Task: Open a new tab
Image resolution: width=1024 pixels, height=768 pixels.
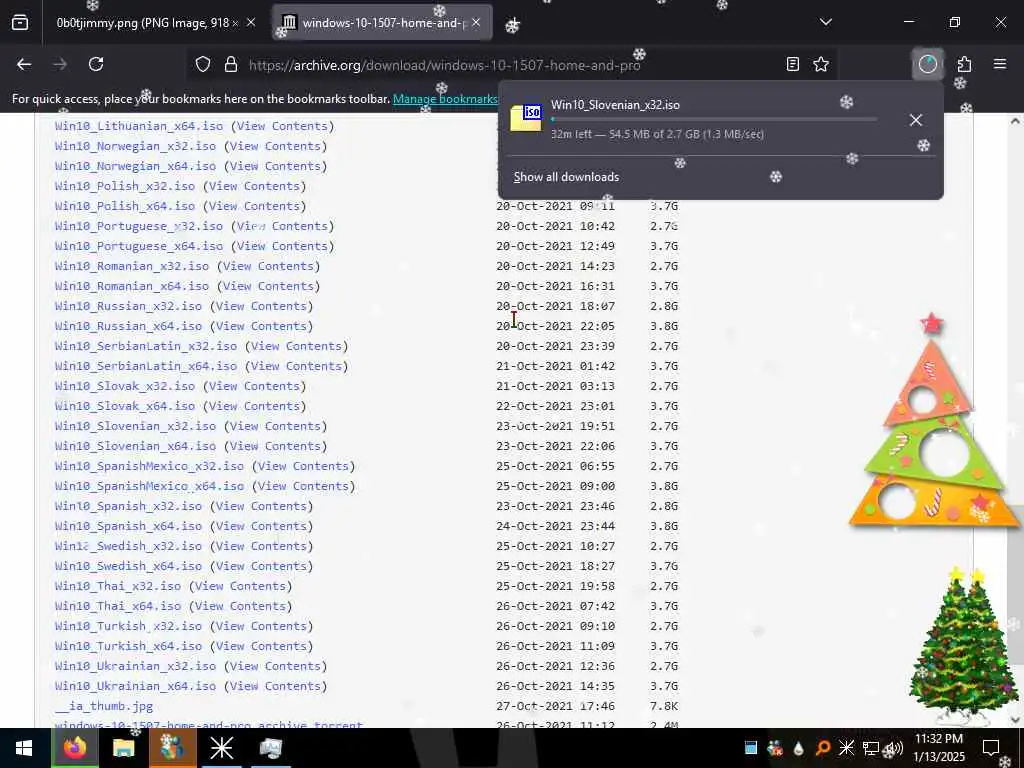Action: point(512,25)
